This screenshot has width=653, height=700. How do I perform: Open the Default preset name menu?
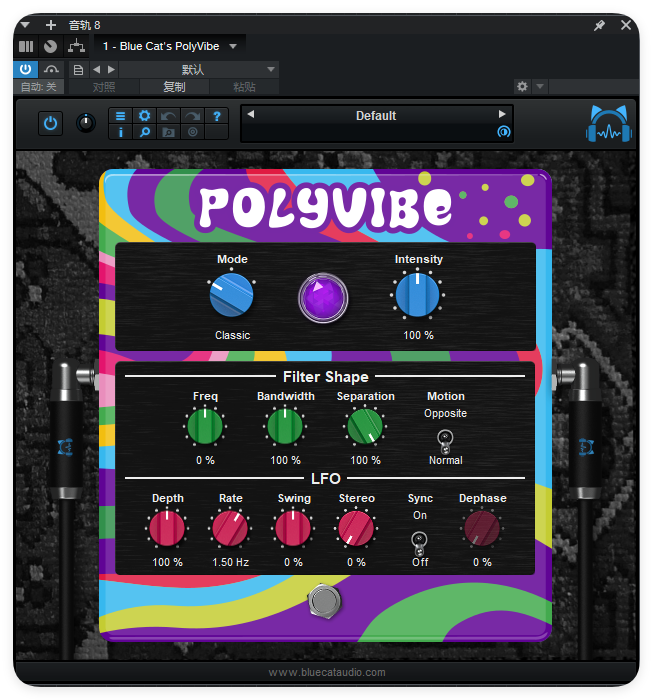pyautogui.click(x=376, y=116)
